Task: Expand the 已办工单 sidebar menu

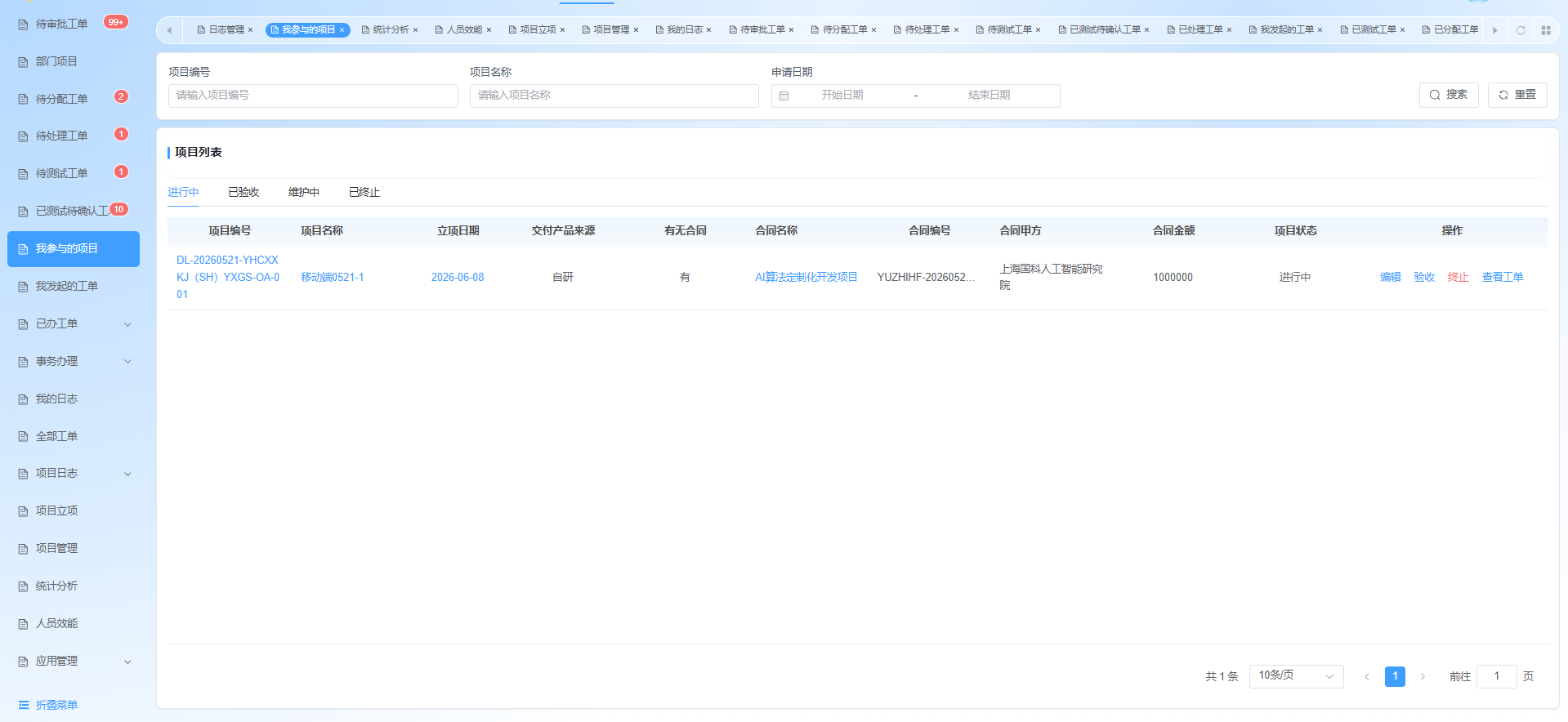Action: coord(74,323)
